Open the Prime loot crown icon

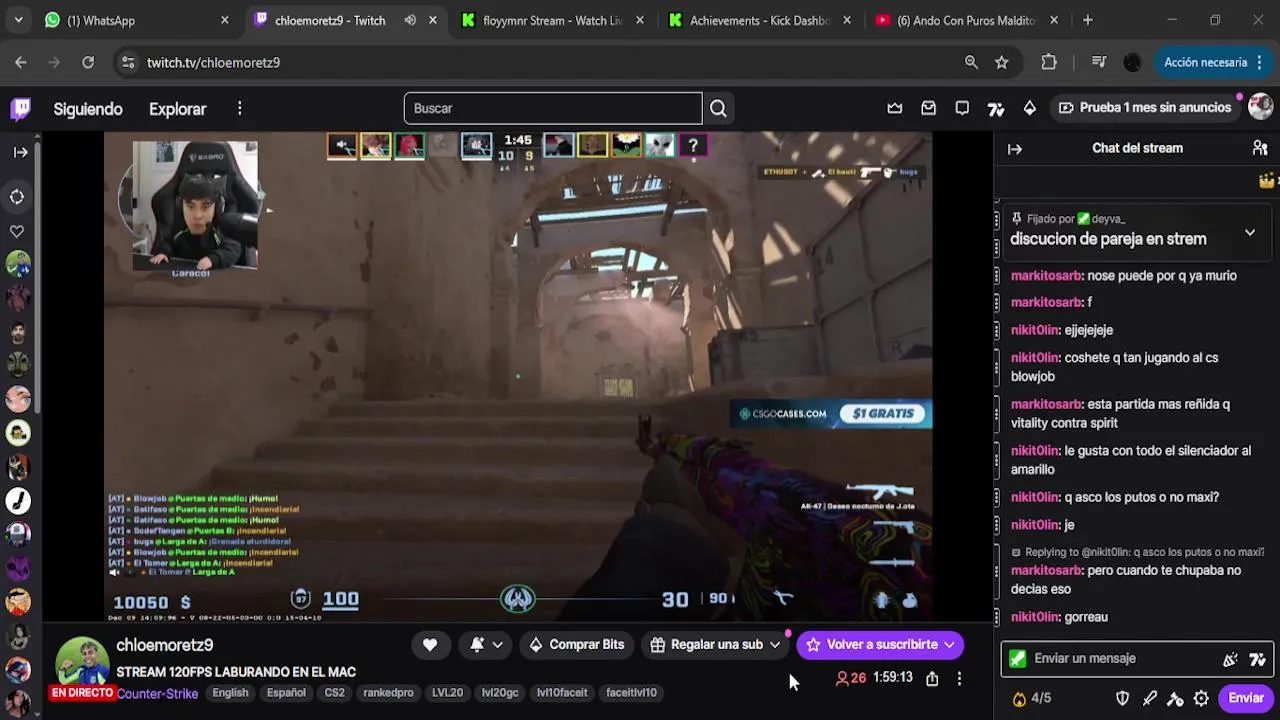click(x=895, y=108)
